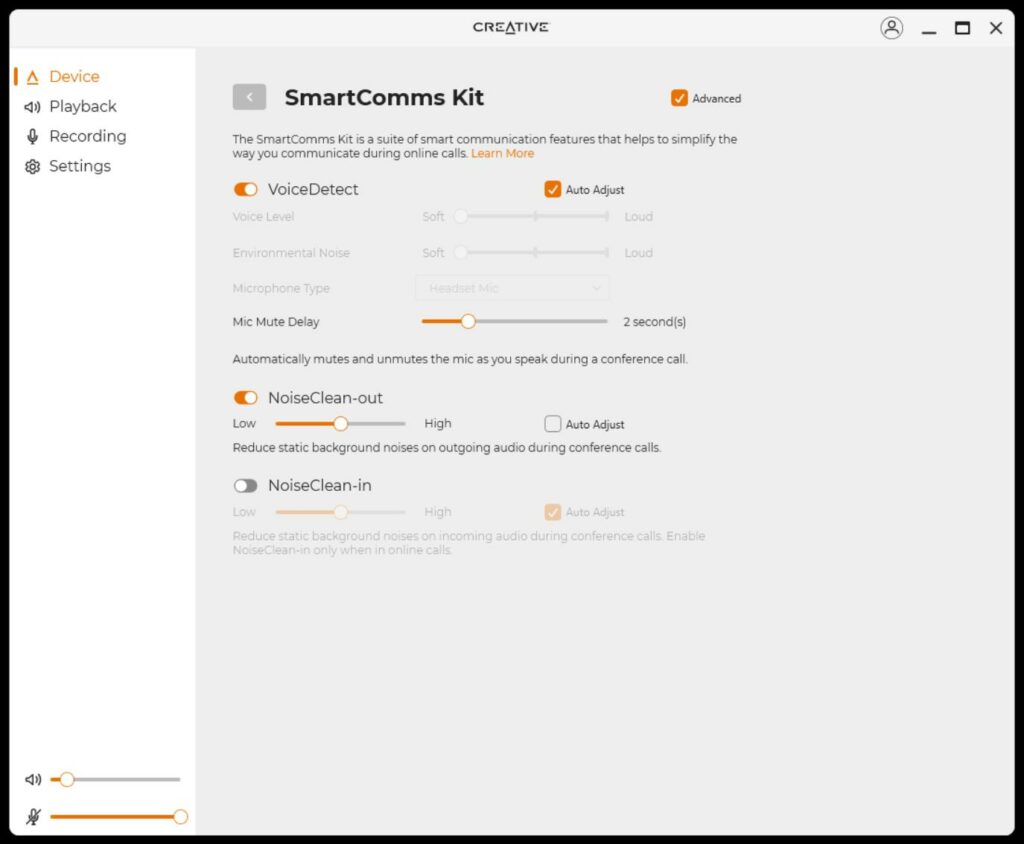Disable the NoiseClean-out toggle switch
Screen dimensions: 1024x844
(245, 398)
